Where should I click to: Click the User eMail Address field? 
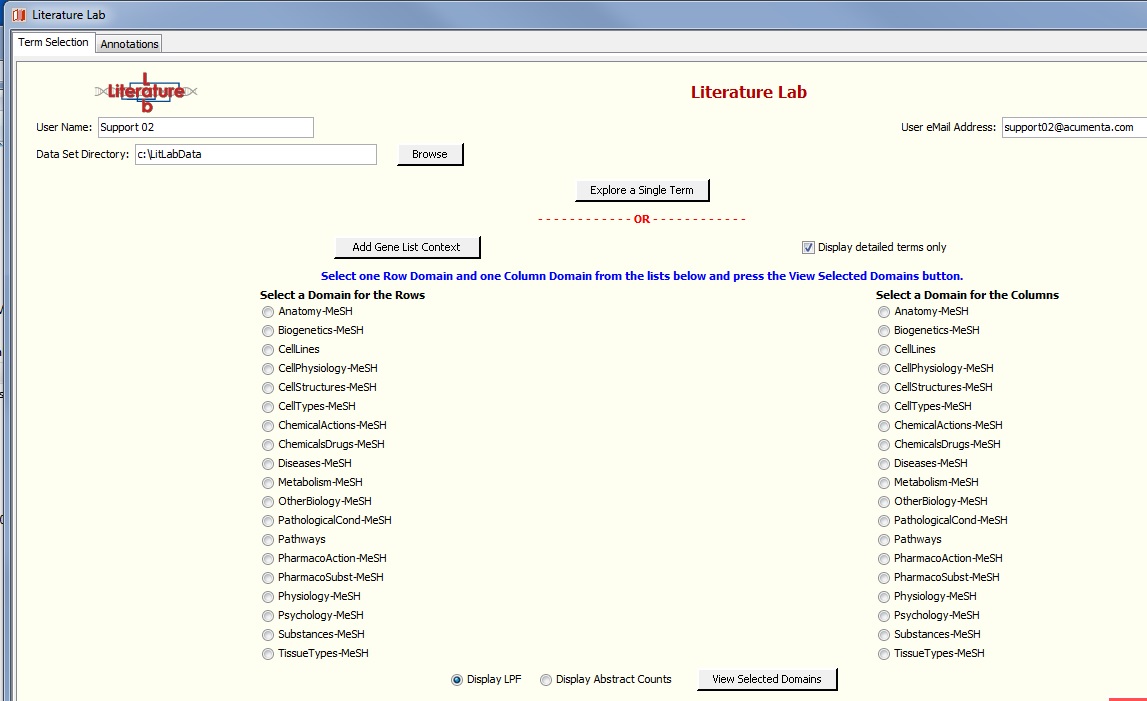(1074, 127)
